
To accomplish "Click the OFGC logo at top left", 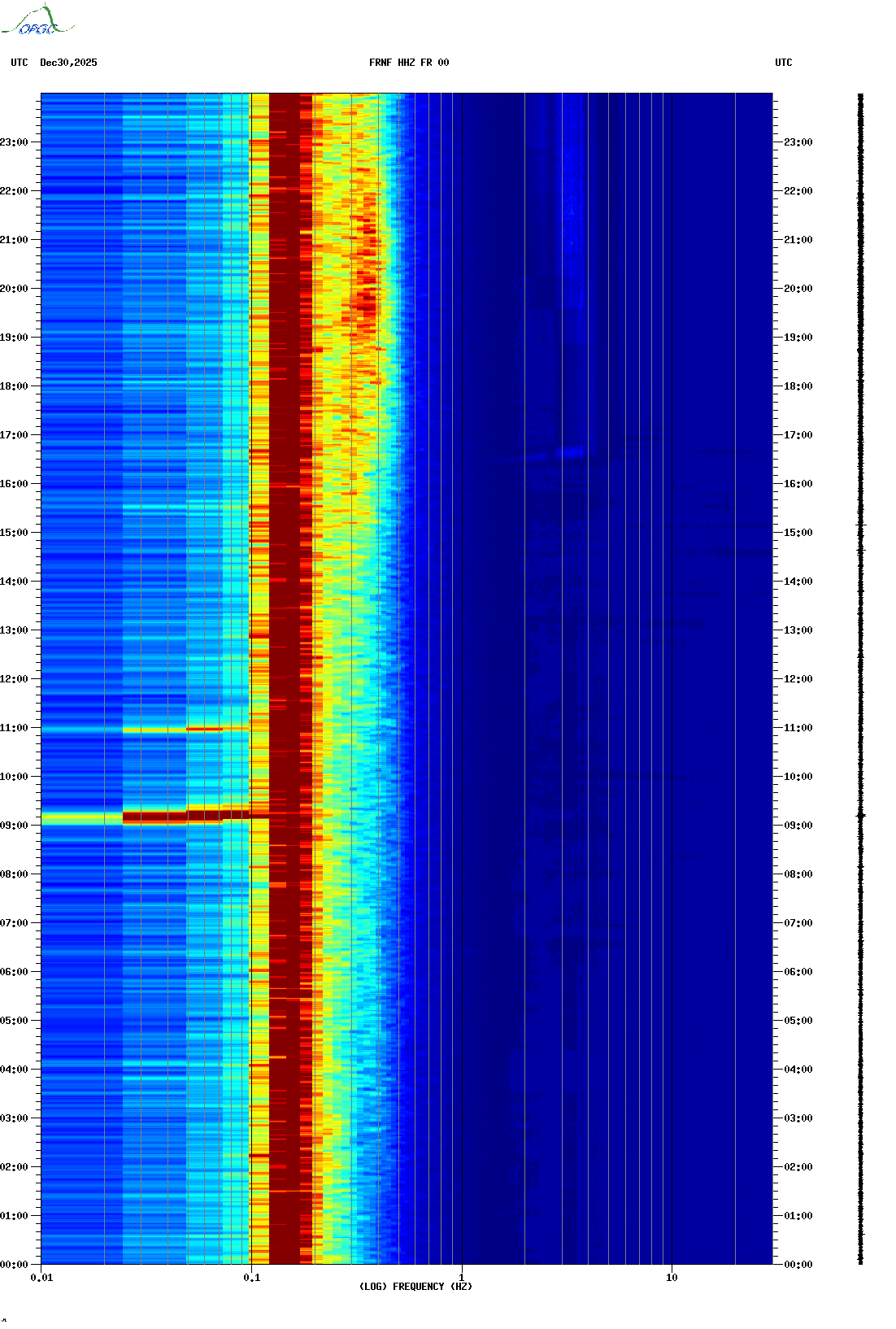I will point(37,20).
